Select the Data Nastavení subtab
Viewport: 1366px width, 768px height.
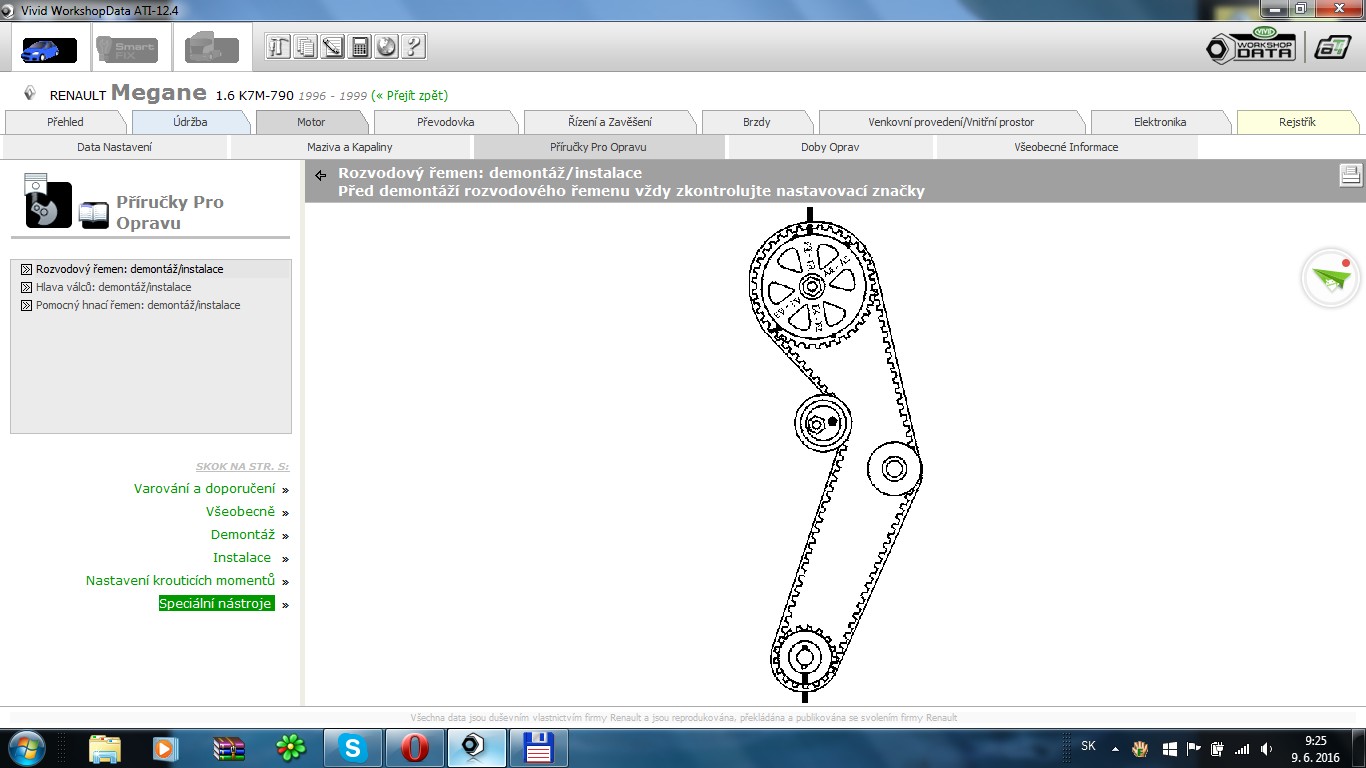(x=114, y=147)
